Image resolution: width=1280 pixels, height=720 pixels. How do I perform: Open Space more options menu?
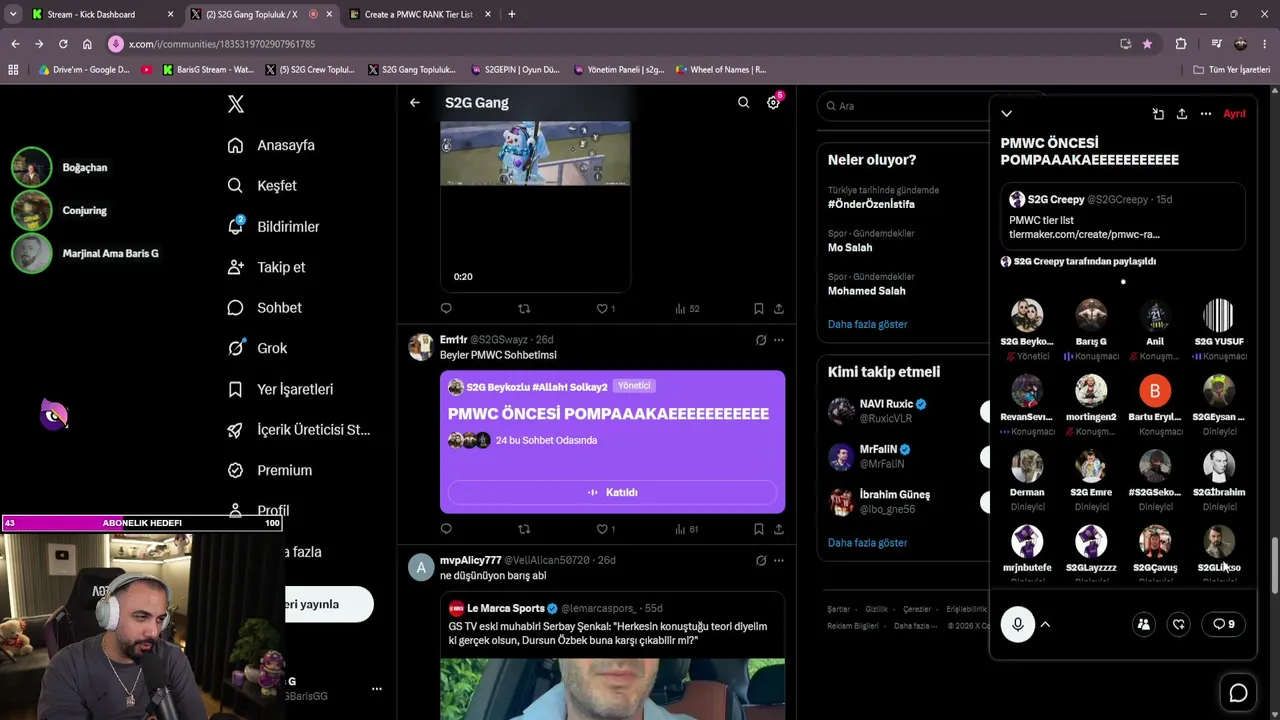click(x=1206, y=114)
